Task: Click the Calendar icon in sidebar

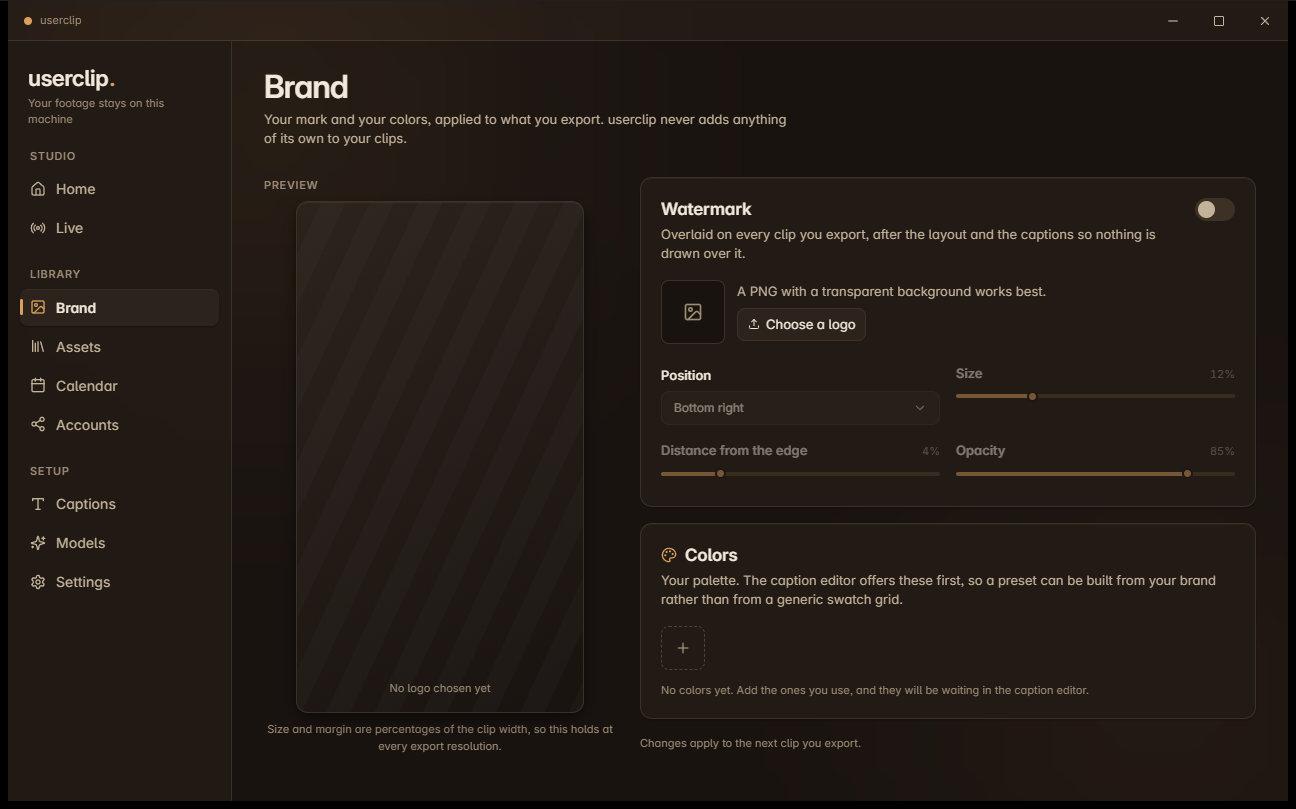Action: coord(38,386)
